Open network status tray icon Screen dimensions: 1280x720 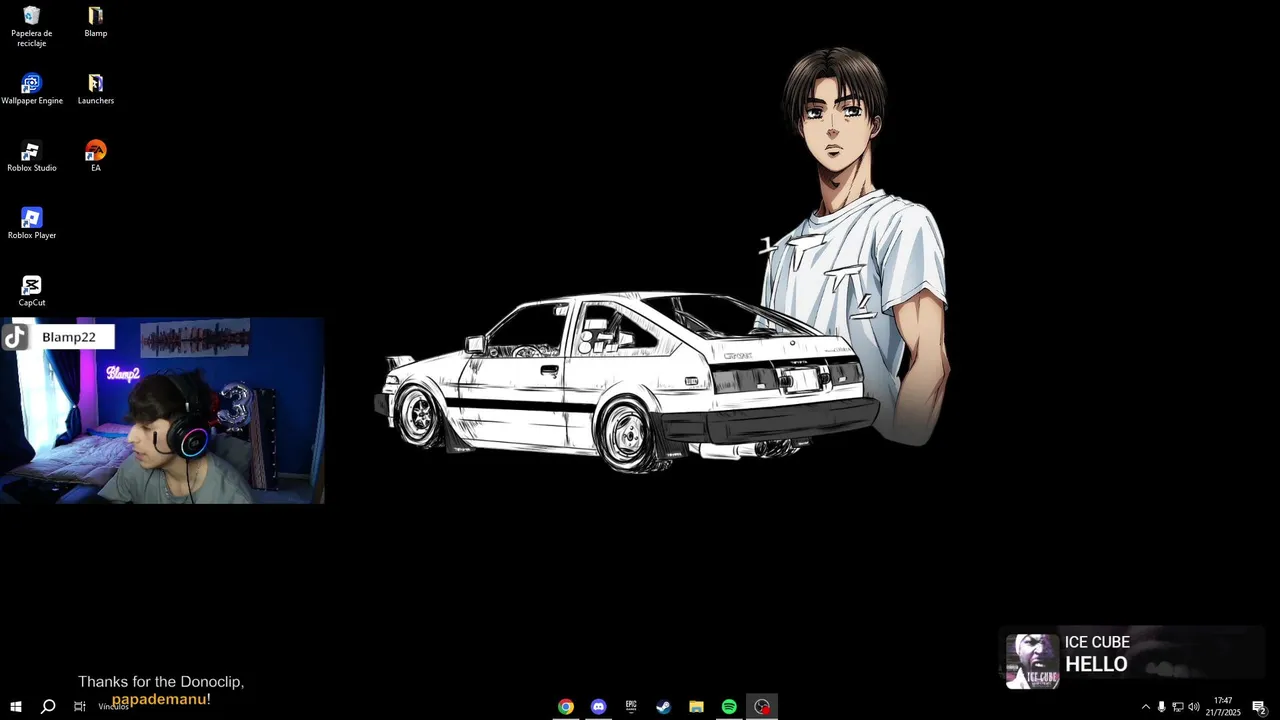(1178, 707)
